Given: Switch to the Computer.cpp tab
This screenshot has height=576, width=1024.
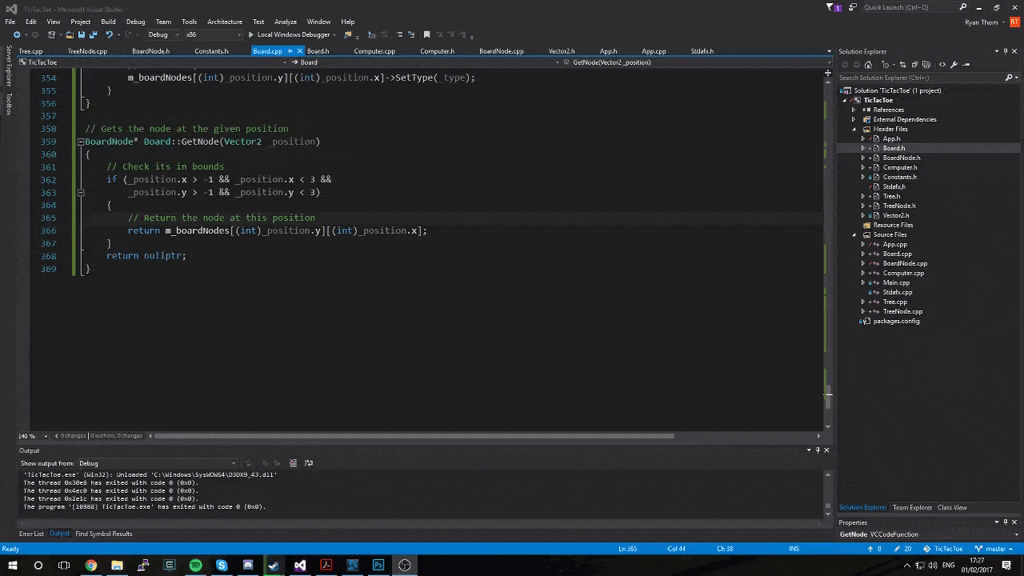Looking at the screenshot, I should (375, 51).
